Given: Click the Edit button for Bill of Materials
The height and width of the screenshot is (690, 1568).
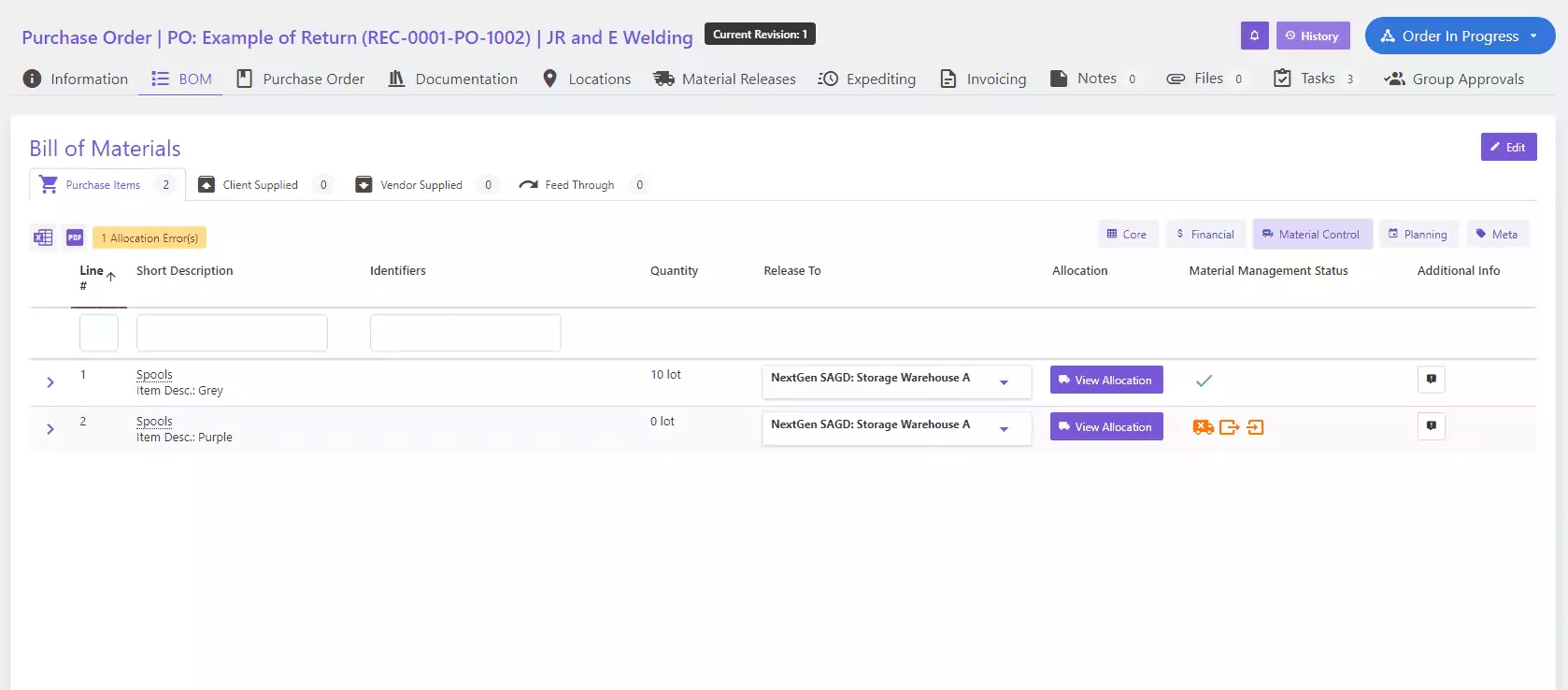Looking at the screenshot, I should pos(1508,147).
